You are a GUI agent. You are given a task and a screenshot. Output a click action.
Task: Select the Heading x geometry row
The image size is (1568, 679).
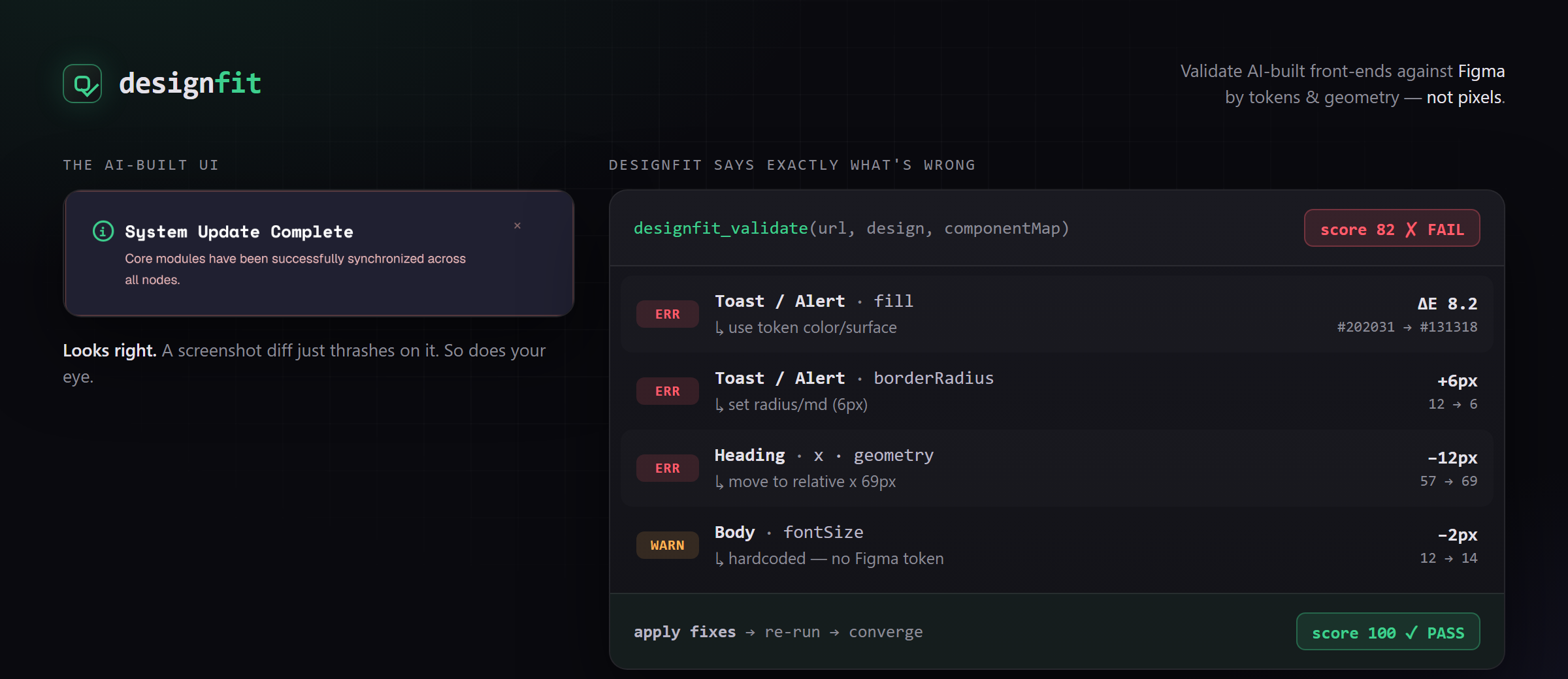[1056, 468]
